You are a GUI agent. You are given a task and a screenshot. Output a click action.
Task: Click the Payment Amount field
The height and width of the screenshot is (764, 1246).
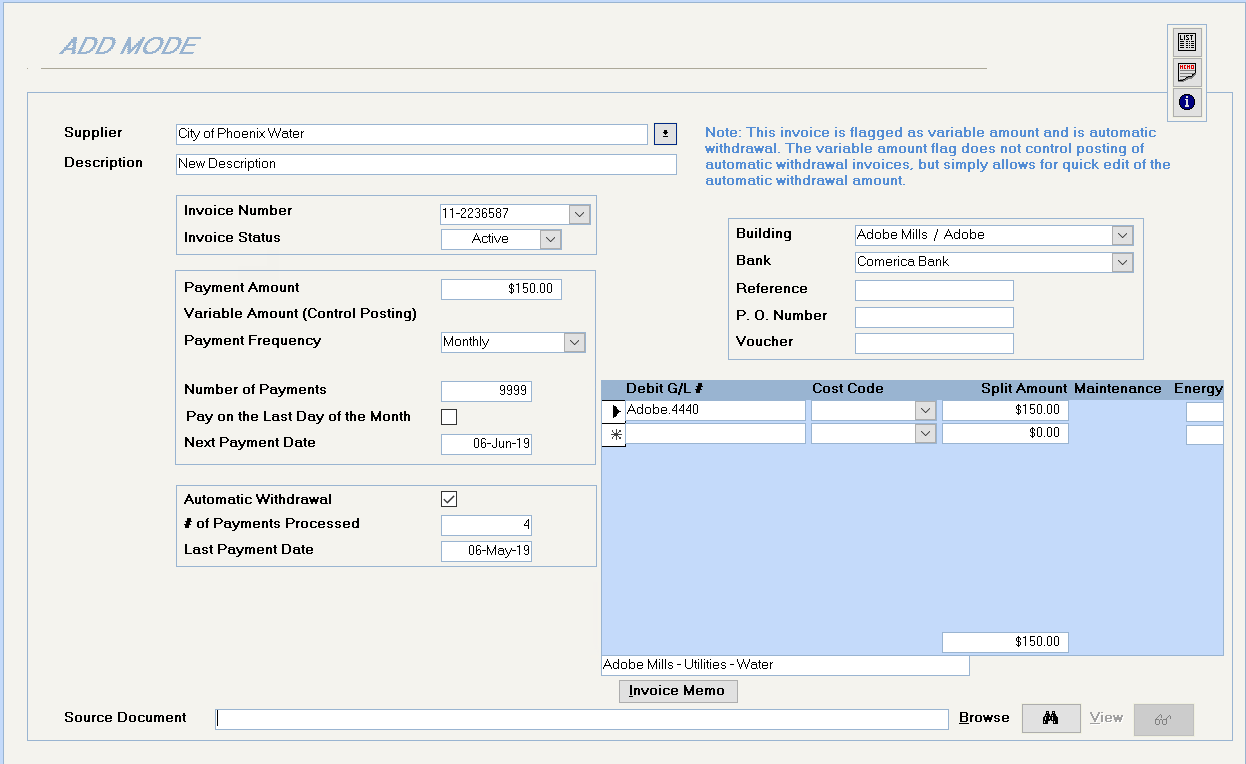501,289
